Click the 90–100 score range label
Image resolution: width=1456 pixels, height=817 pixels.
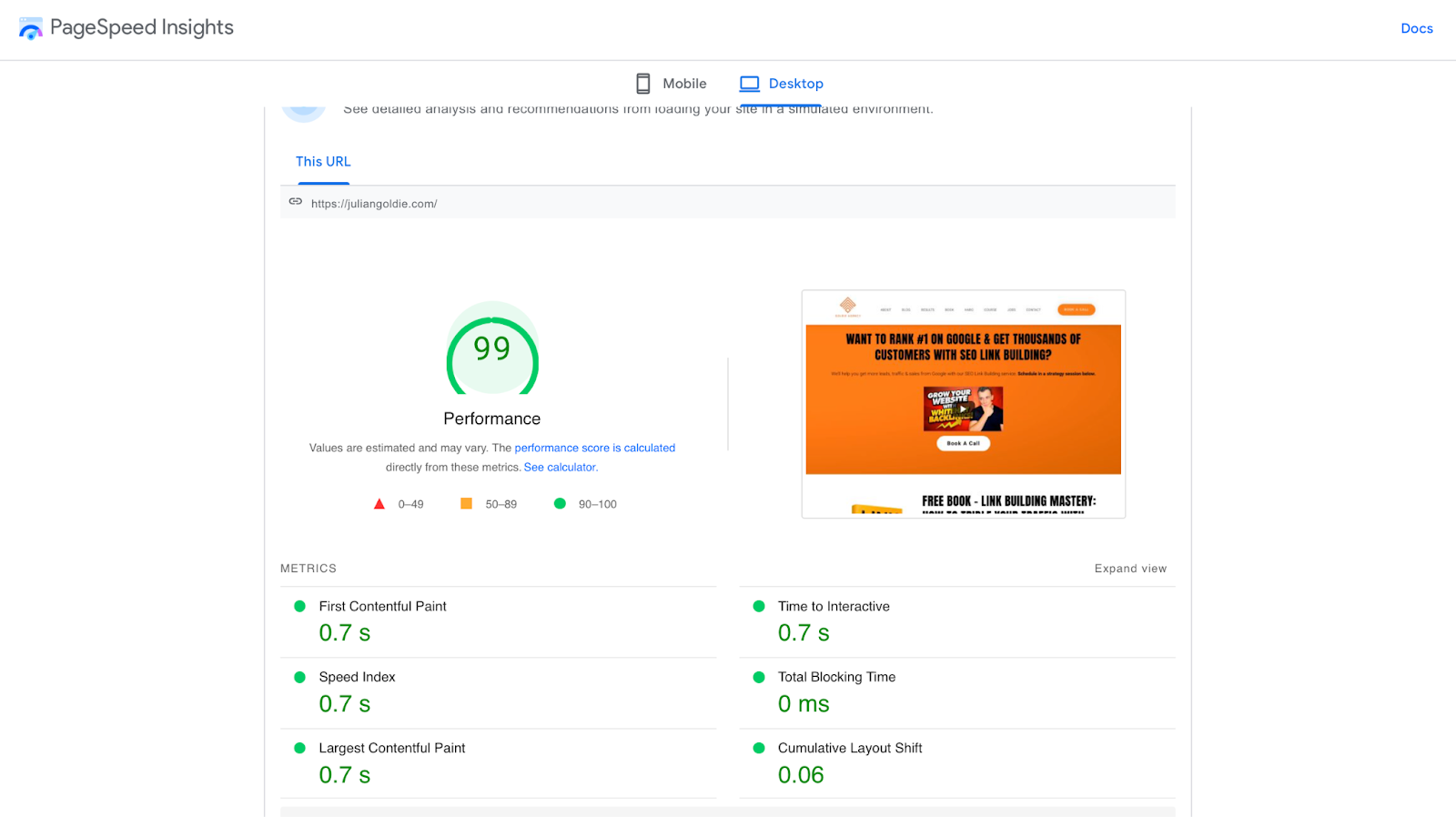[598, 504]
